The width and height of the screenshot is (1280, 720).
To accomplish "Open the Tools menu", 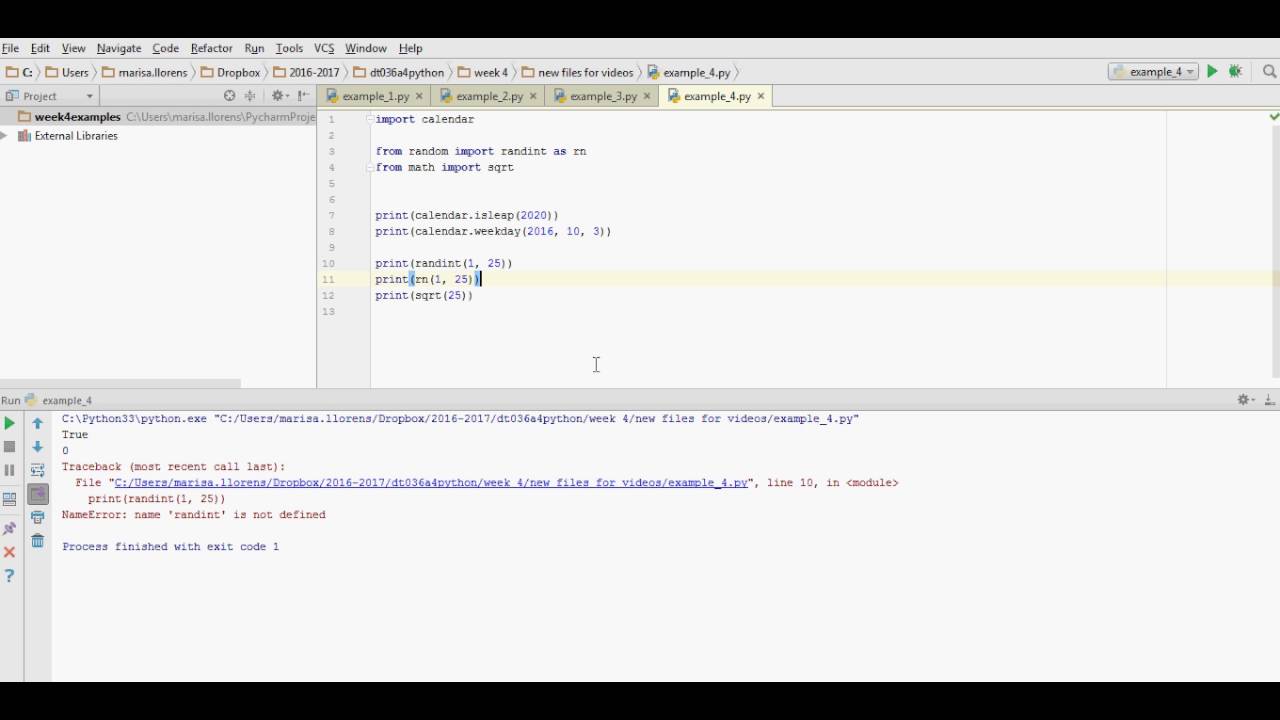I will [x=289, y=48].
